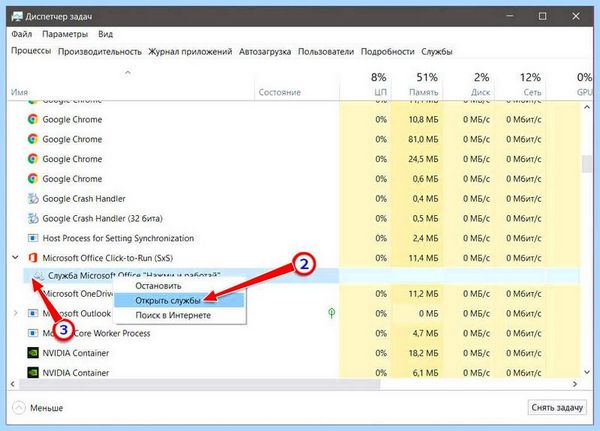Expand the Microsoft Outlook process group
Screen dimensions: 600x431
(x=15, y=313)
